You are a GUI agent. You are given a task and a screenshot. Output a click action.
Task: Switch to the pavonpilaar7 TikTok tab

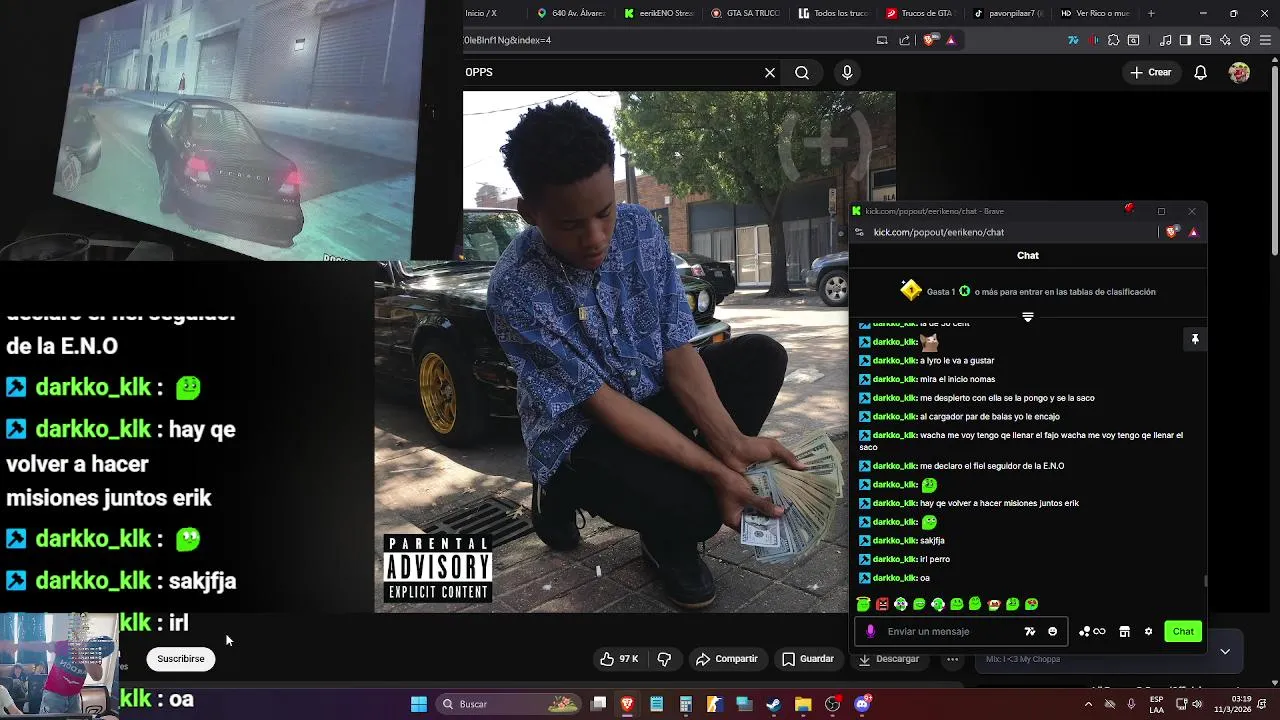click(x=1008, y=13)
